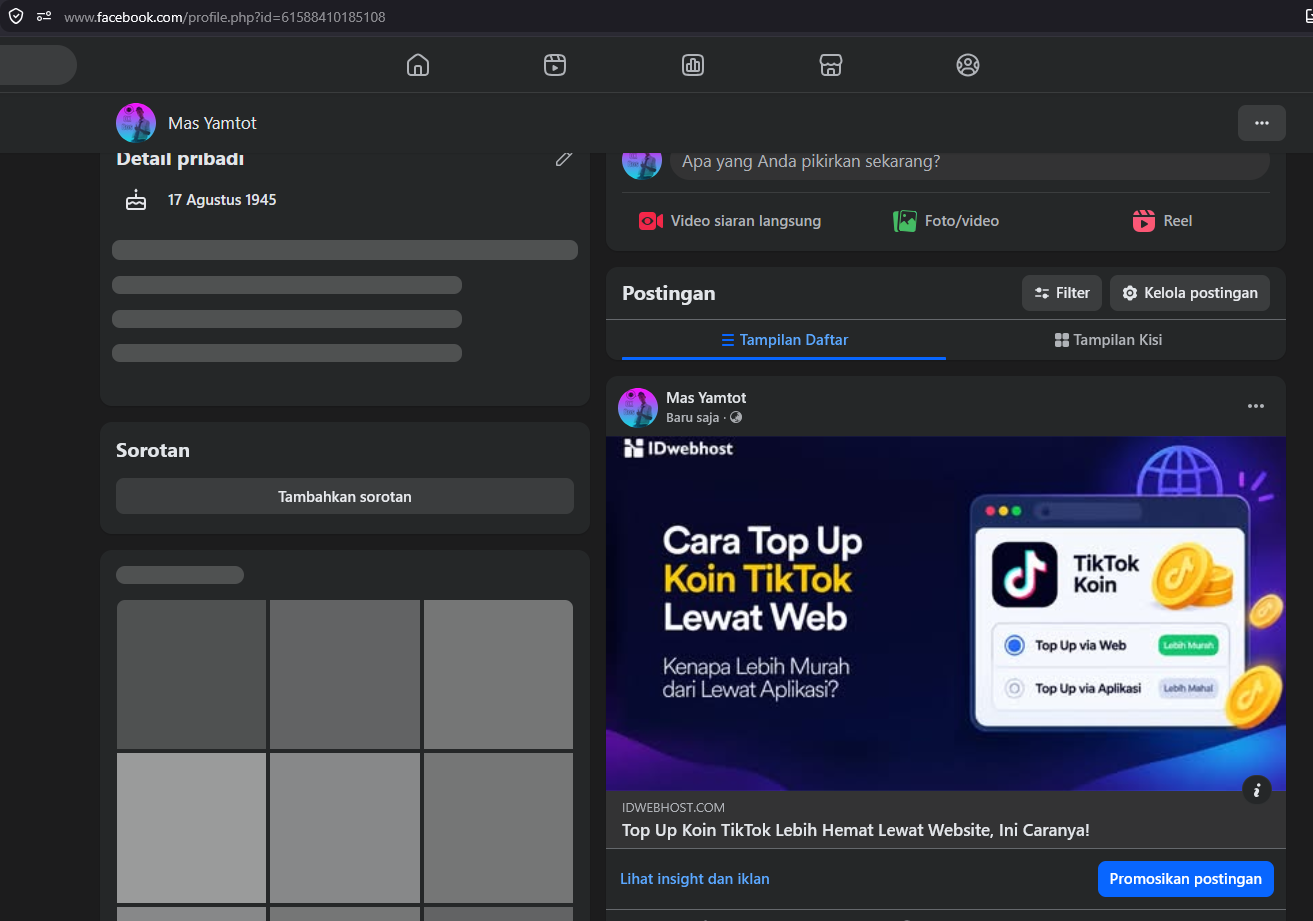
Task: Switch to Tampilan Daftar tab
Action: pyautogui.click(x=784, y=340)
